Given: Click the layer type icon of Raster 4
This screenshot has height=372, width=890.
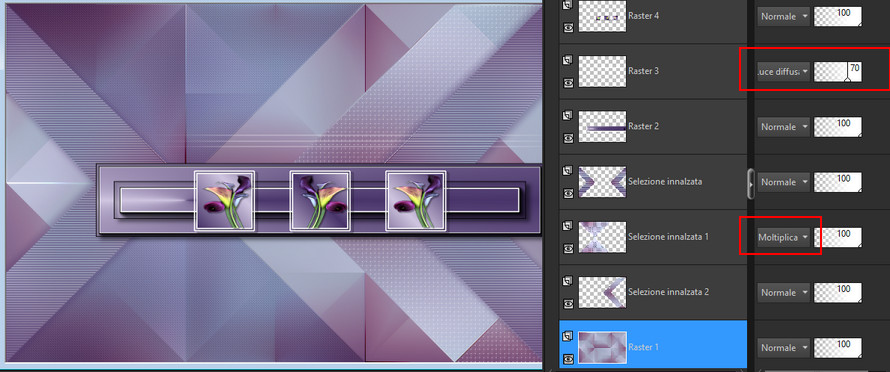Looking at the screenshot, I should 568,5.
